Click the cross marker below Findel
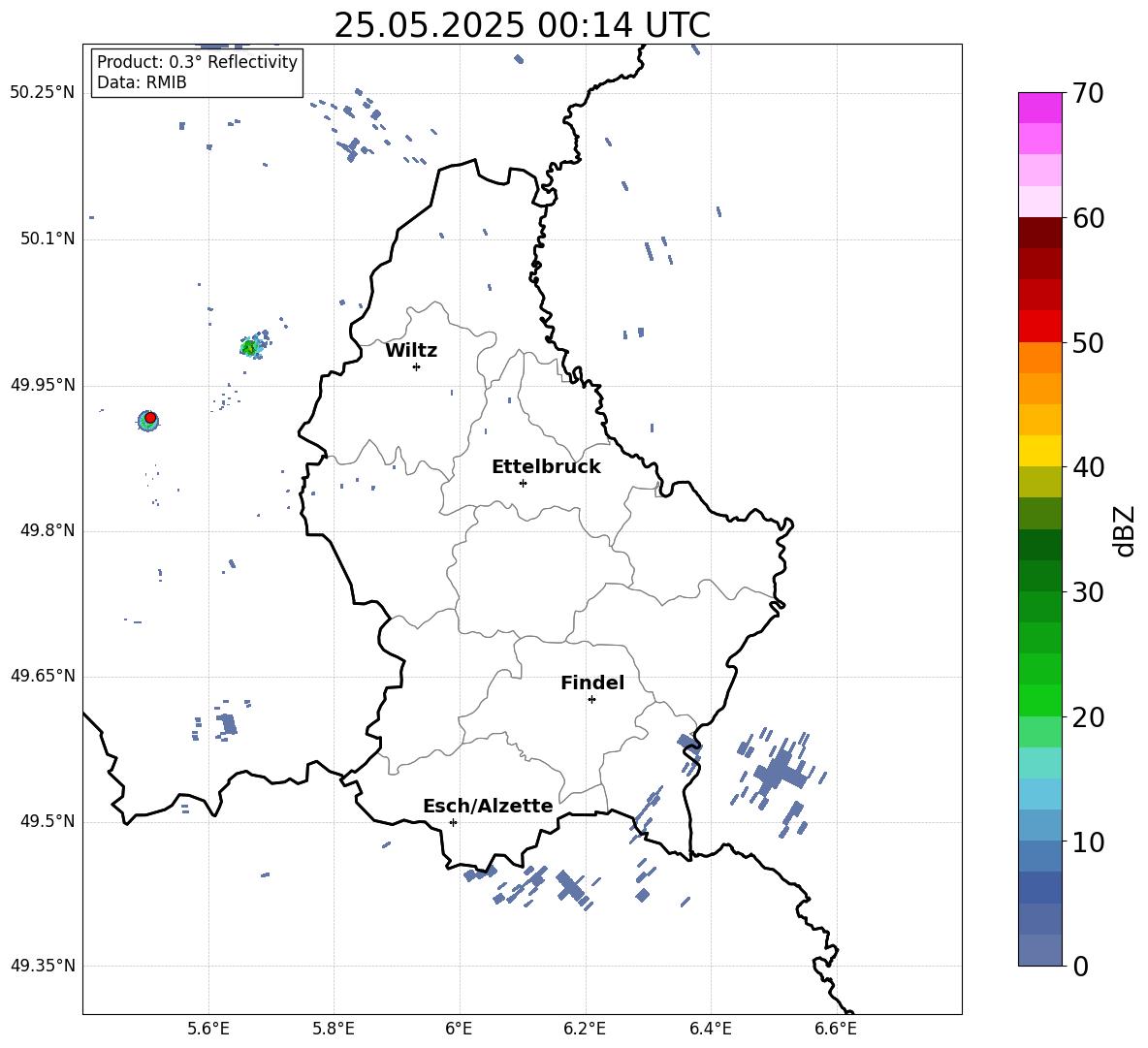Image resolution: width=1148 pixels, height=1048 pixels. pos(591,700)
